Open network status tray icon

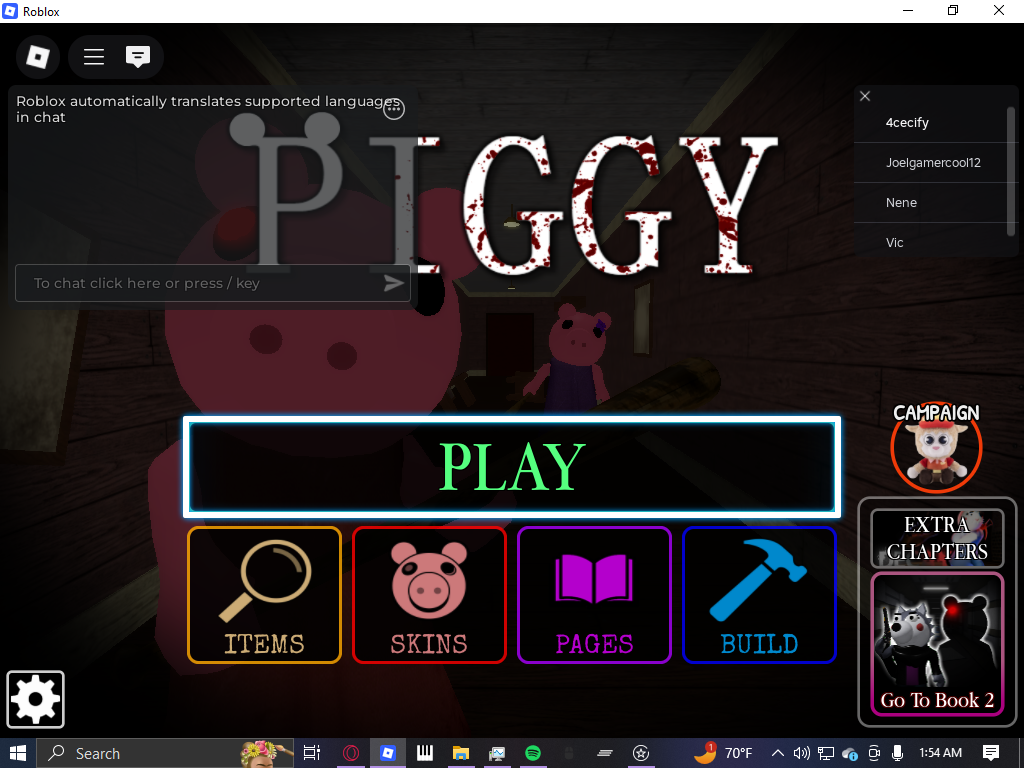click(825, 753)
